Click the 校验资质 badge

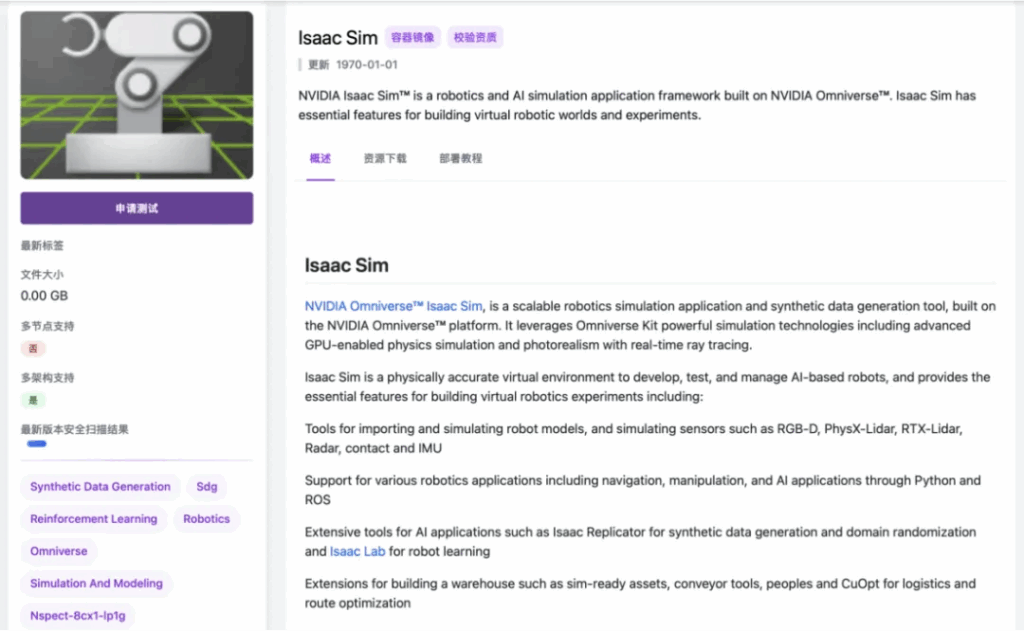coord(474,38)
